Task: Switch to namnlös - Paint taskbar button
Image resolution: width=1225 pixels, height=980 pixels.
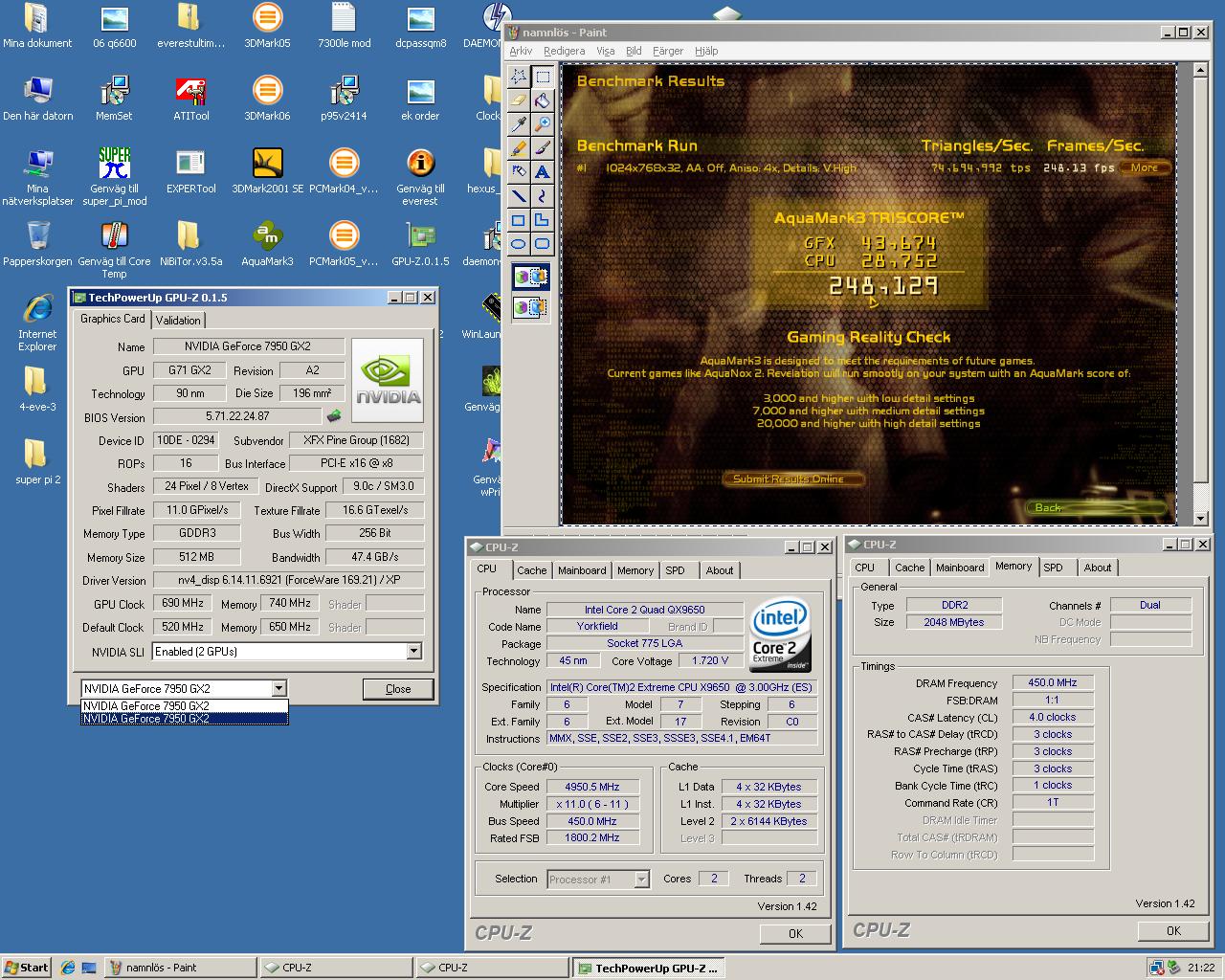Action: (179, 968)
